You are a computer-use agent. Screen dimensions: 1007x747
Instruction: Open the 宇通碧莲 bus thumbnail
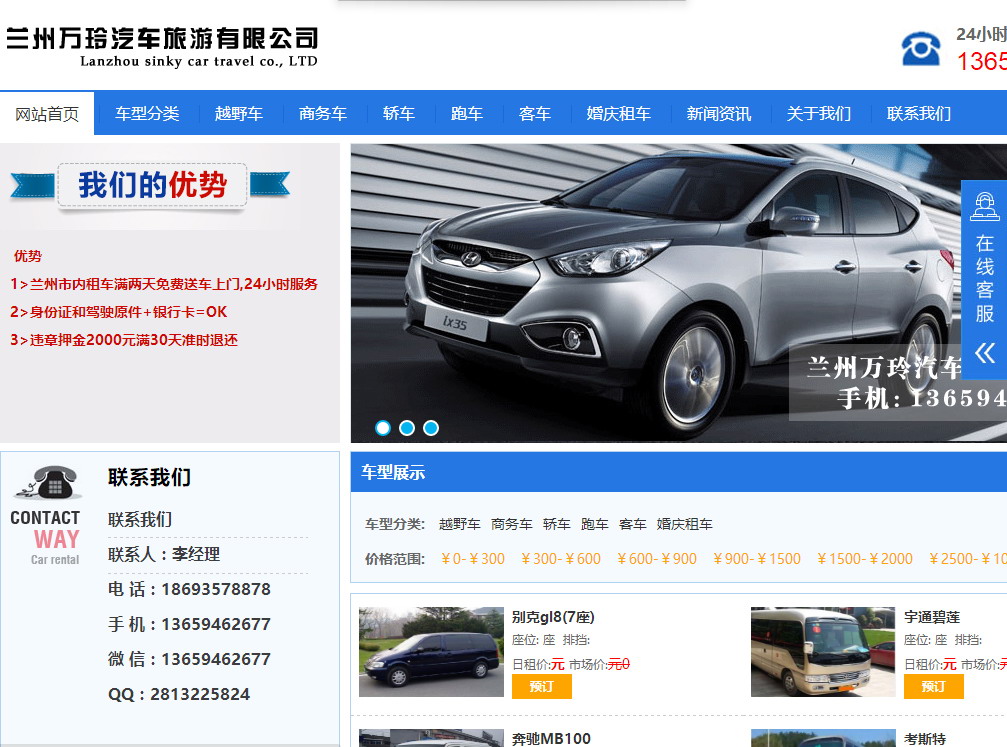click(823, 652)
